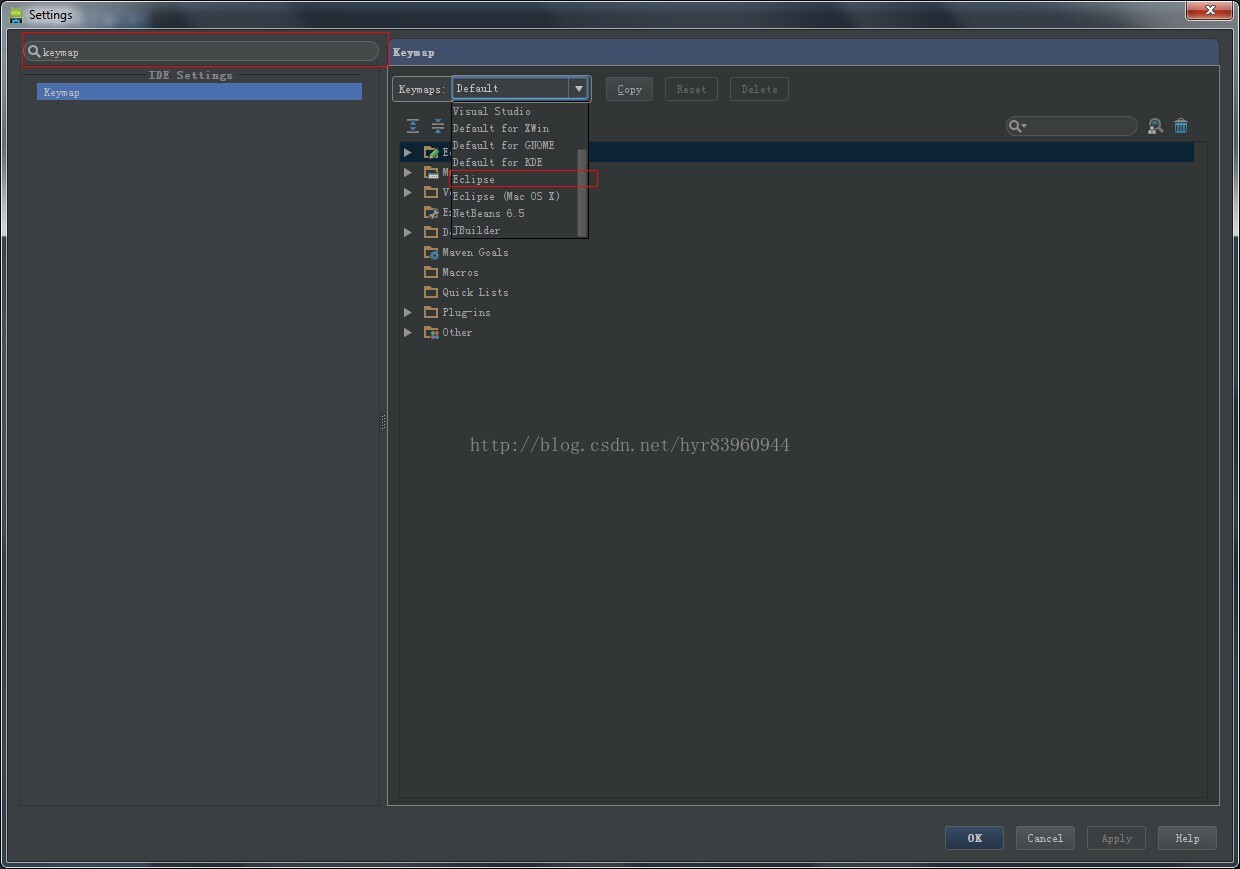Click magnifier icon in actions filter field
Image resolution: width=1240 pixels, height=869 pixels.
tap(1017, 126)
